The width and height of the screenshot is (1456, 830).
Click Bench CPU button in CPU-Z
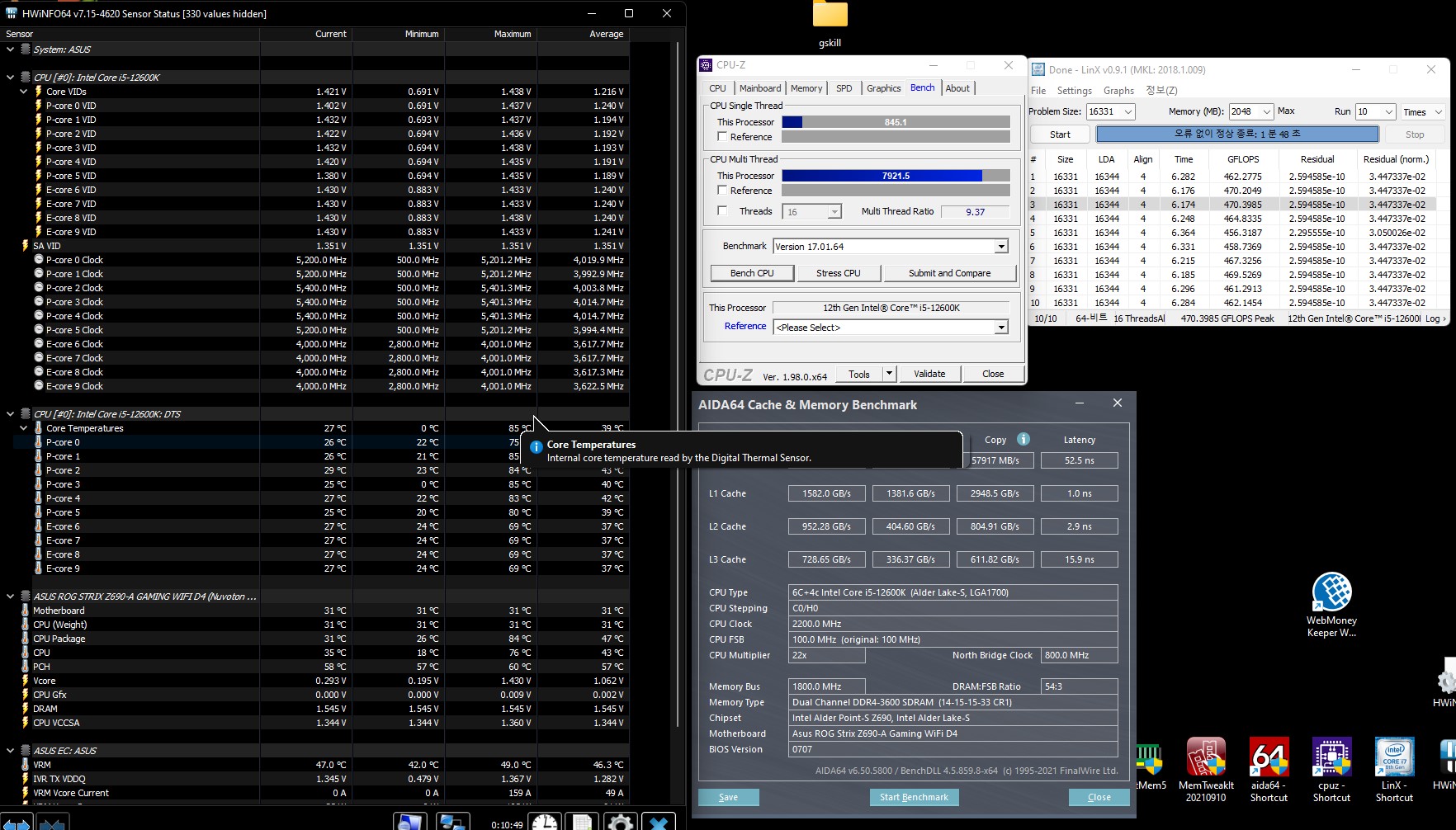[x=752, y=273]
